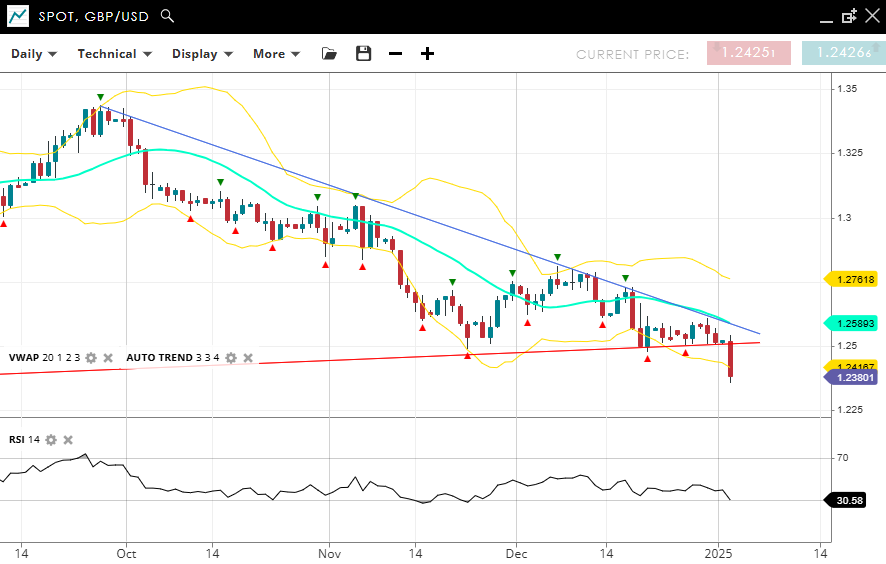Click the sell price 1.2425 button
886x564 pixels.
coord(748,54)
